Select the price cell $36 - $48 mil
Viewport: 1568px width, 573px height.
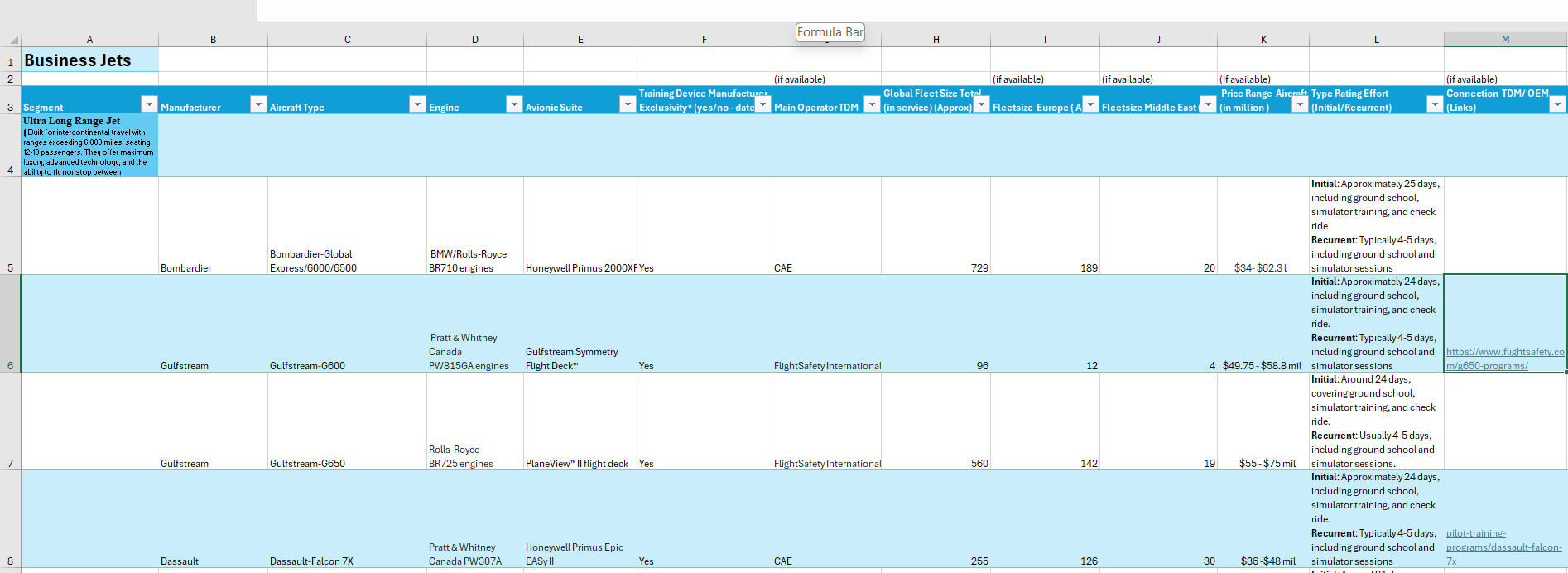[x=1263, y=519]
